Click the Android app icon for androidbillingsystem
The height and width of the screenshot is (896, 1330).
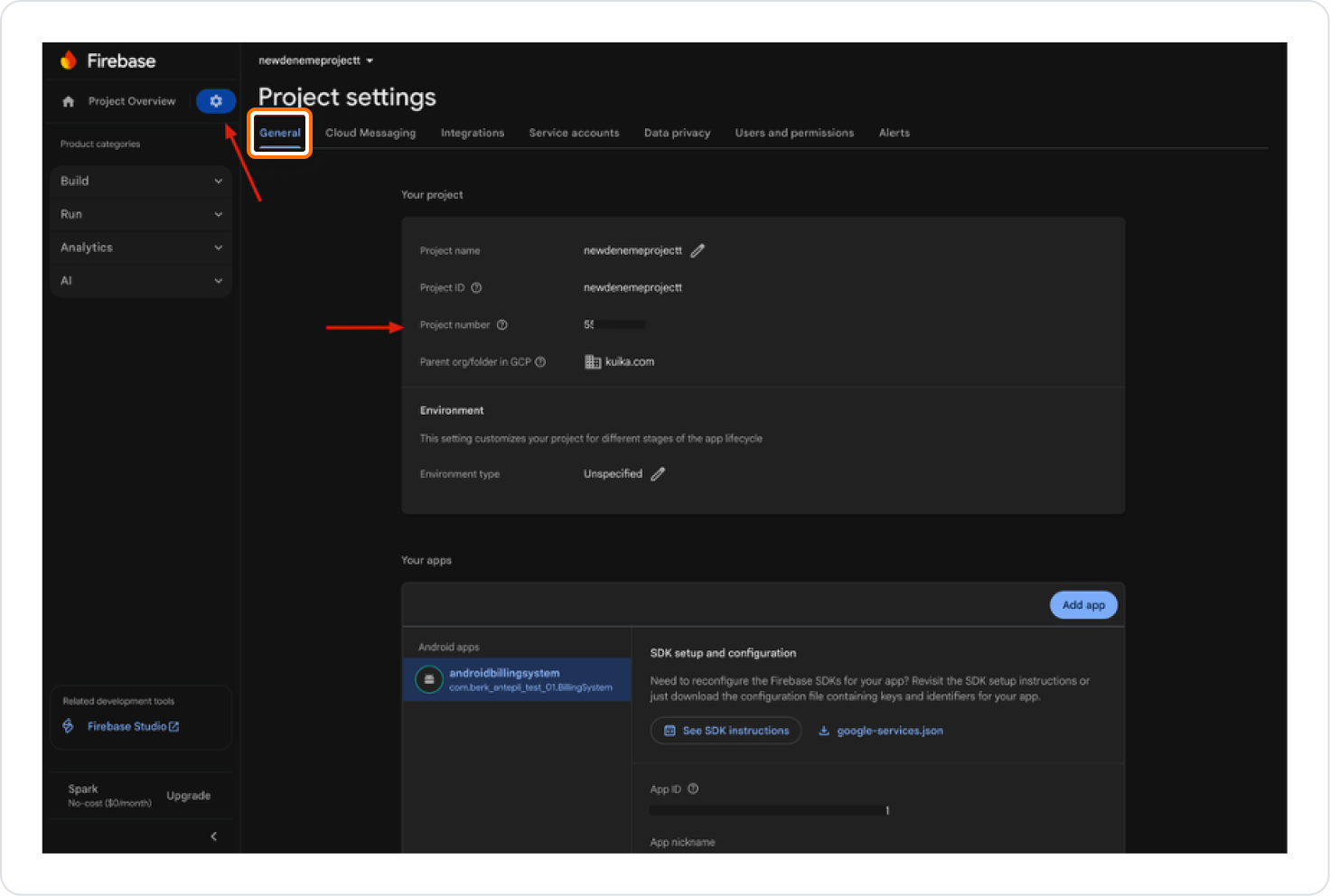(x=429, y=679)
